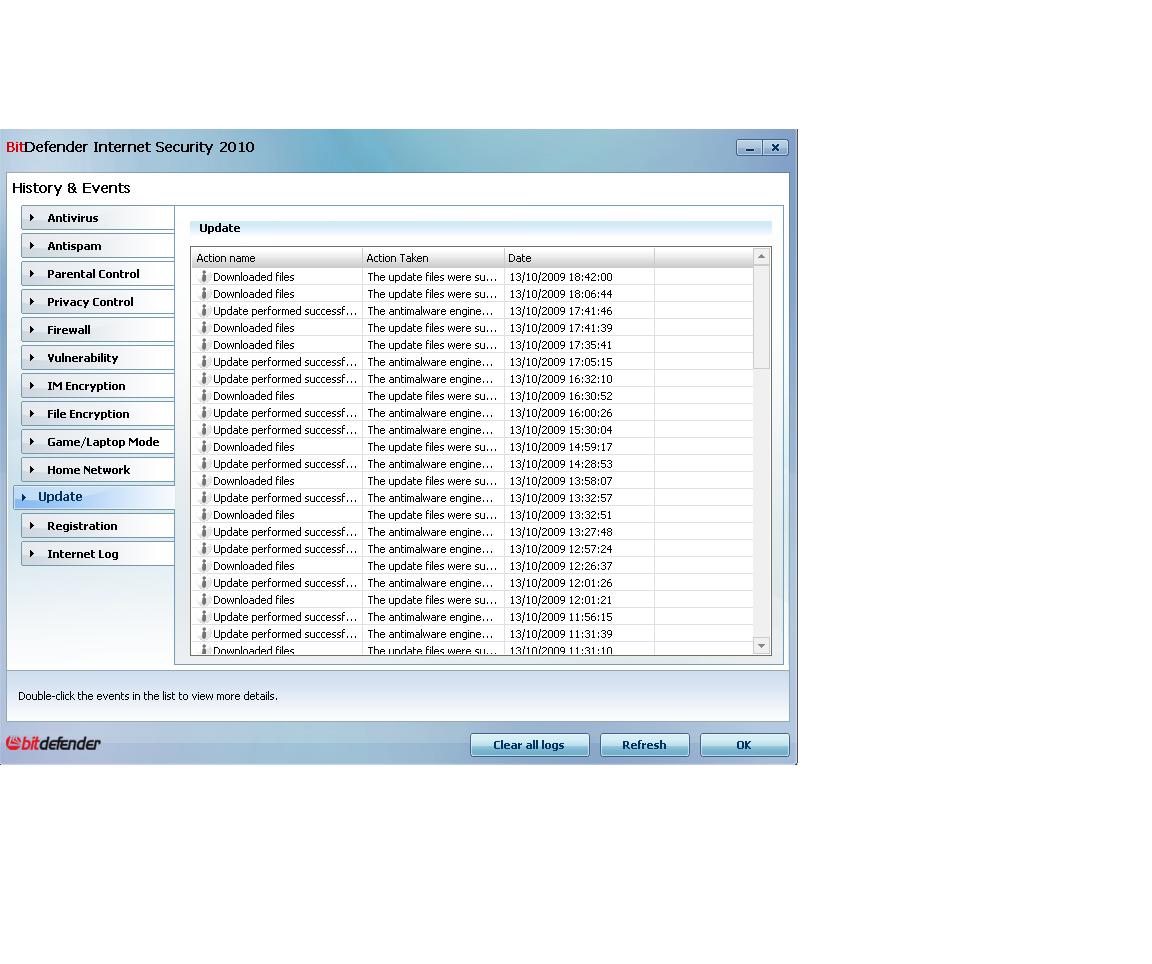Select event dated 13/10/2009 15:30:04

tap(472, 429)
